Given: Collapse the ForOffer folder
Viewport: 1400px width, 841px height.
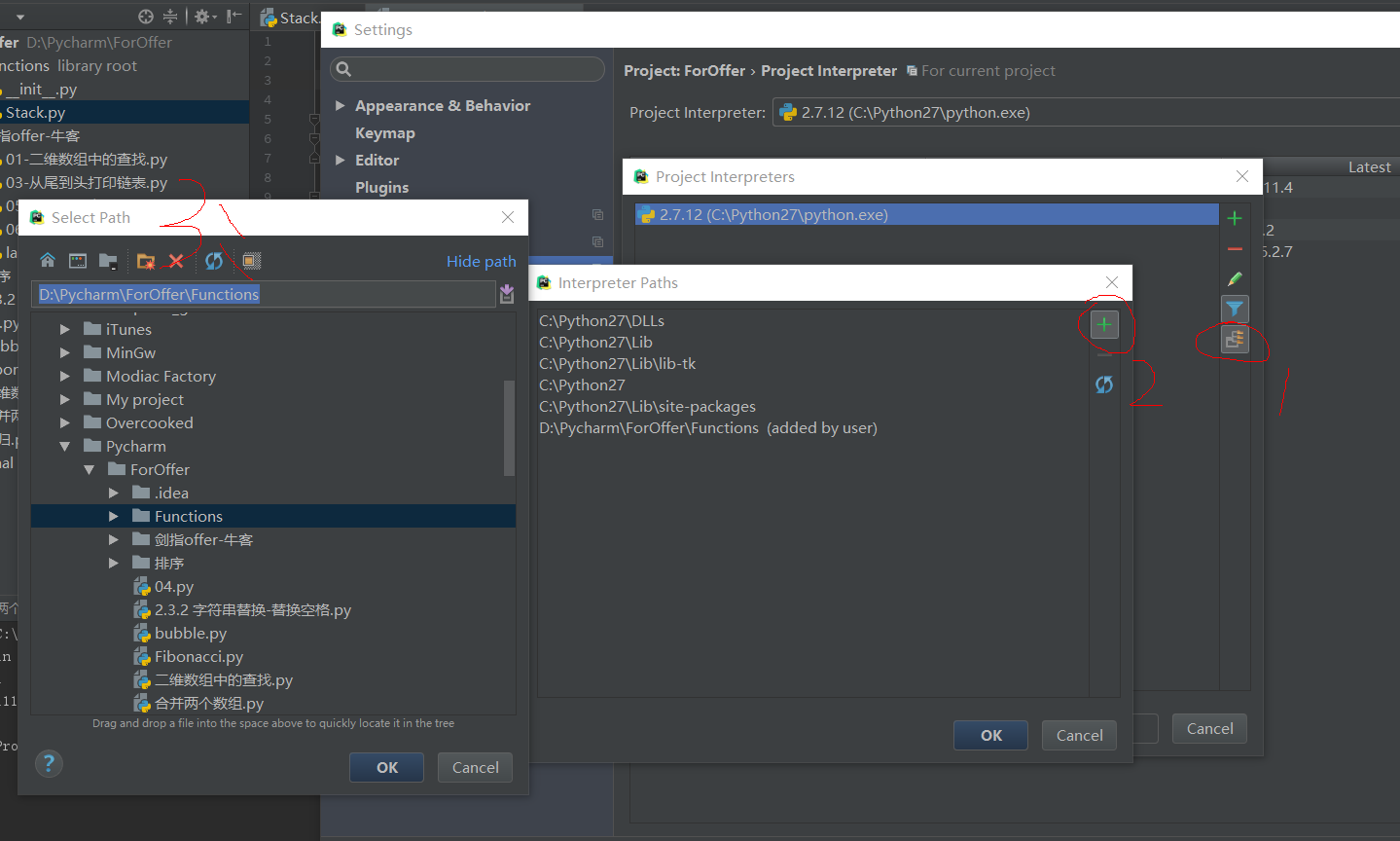Looking at the screenshot, I should (x=90, y=469).
